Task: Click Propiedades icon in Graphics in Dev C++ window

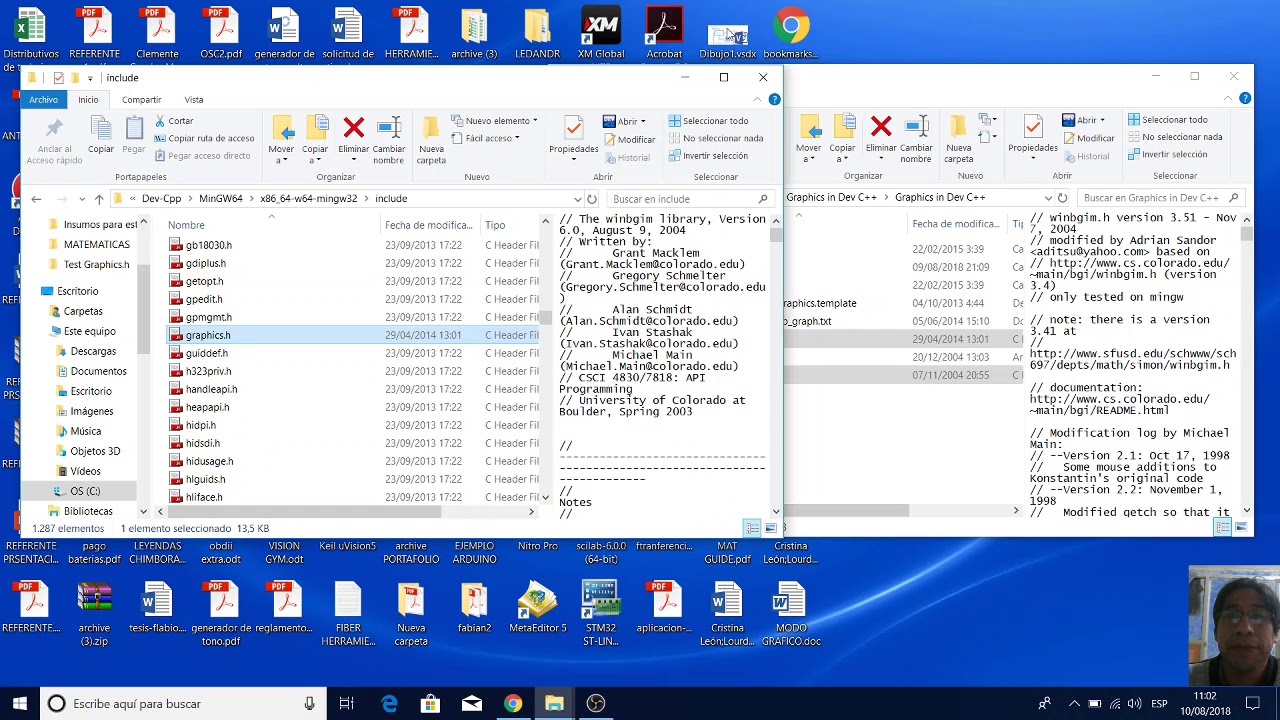Action: coord(1033,127)
